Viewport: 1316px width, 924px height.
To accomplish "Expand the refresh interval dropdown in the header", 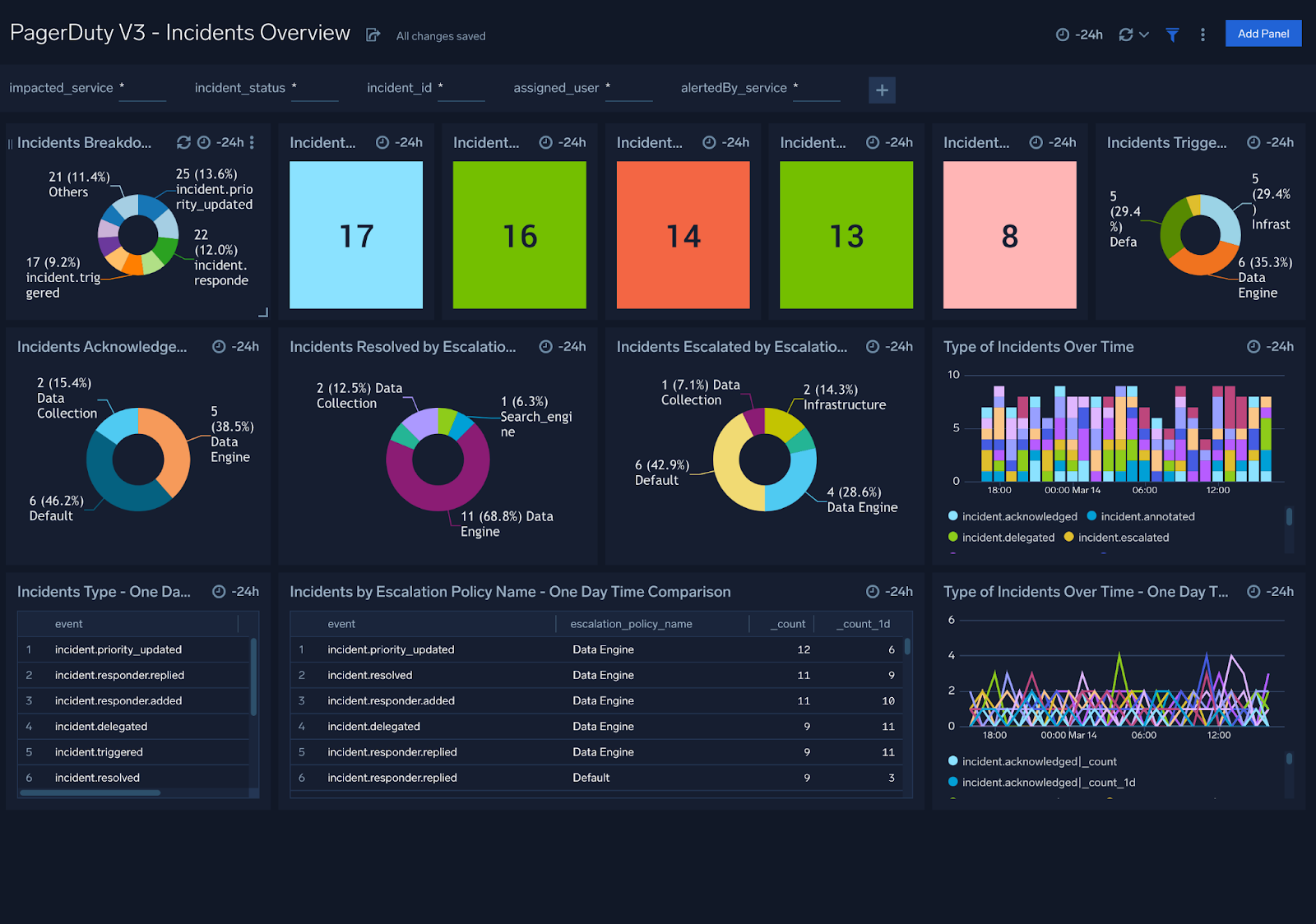I will [1145, 34].
